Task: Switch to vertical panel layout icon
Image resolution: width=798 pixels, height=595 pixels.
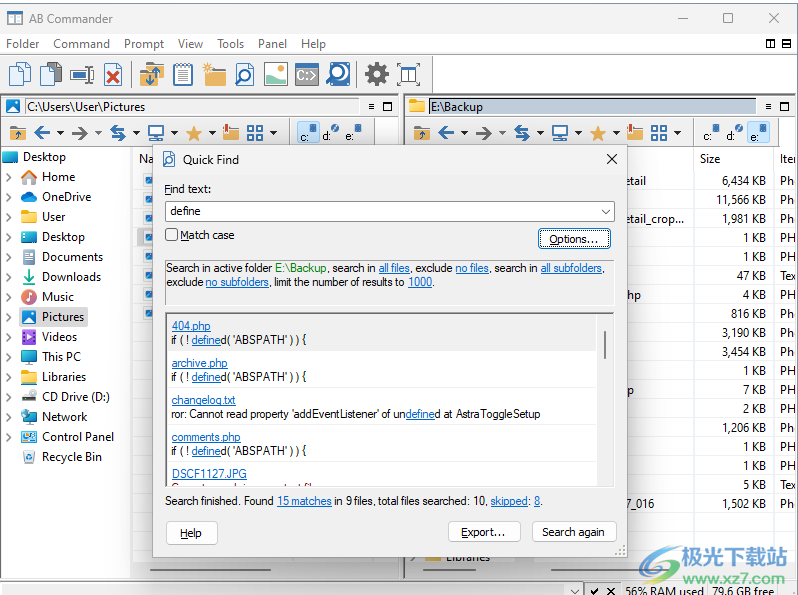Action: pos(771,44)
